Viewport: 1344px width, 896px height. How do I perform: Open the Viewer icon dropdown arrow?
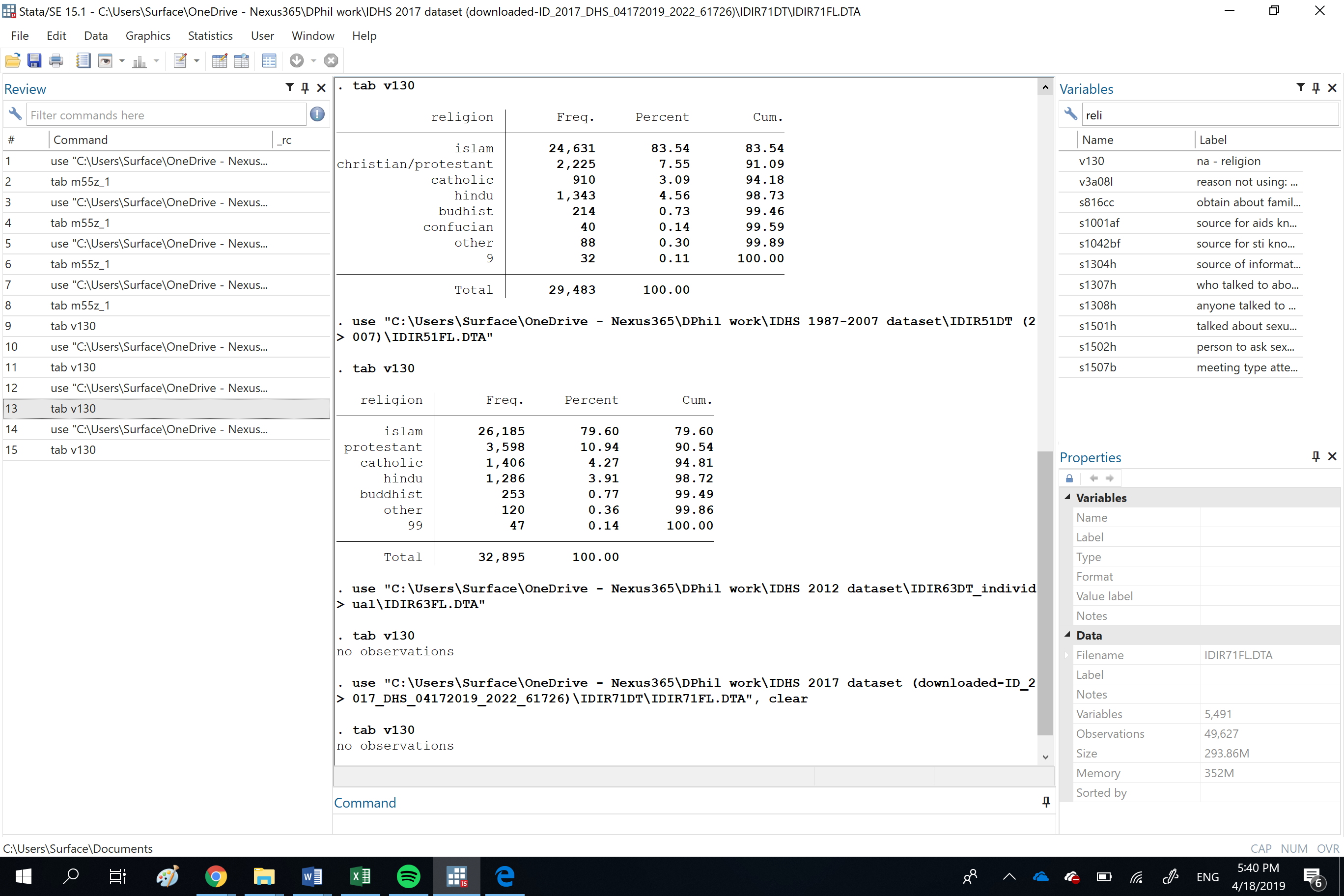click(122, 60)
